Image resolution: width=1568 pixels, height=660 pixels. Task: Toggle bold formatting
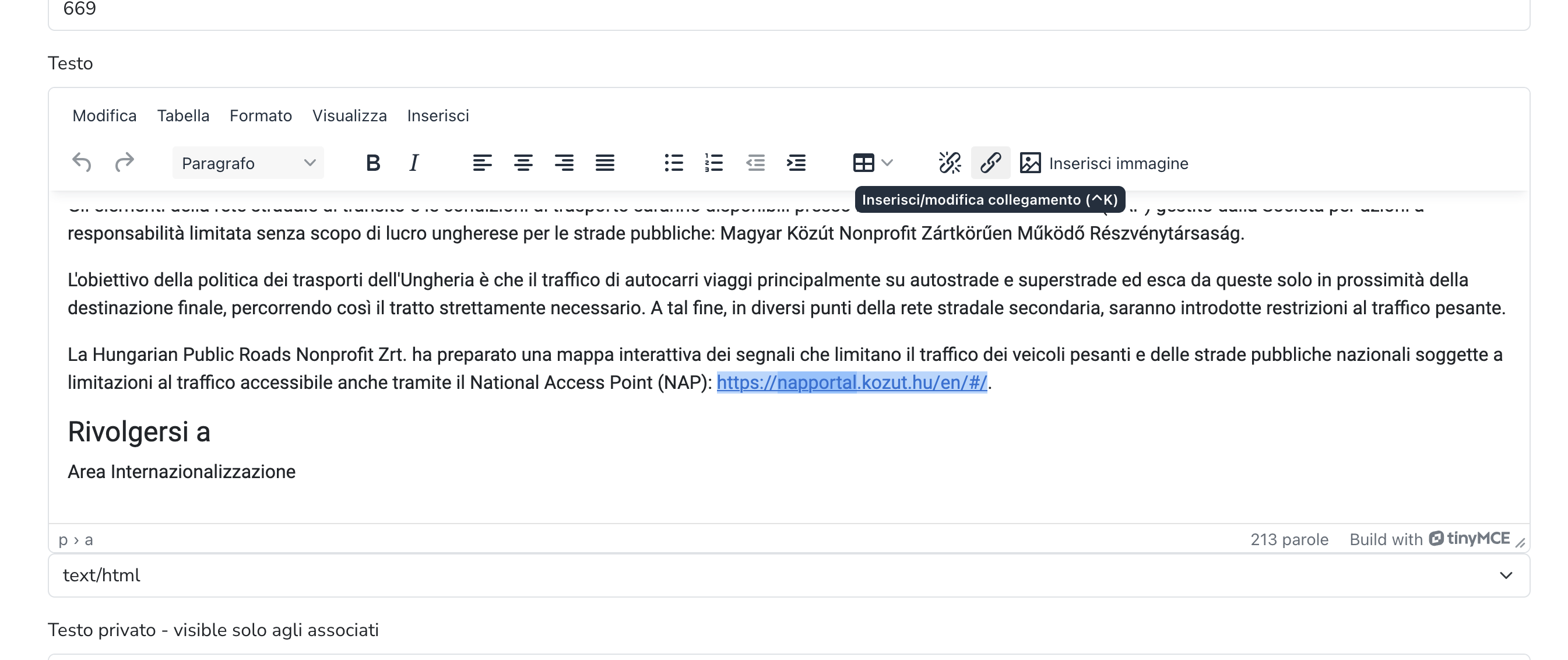click(x=373, y=163)
